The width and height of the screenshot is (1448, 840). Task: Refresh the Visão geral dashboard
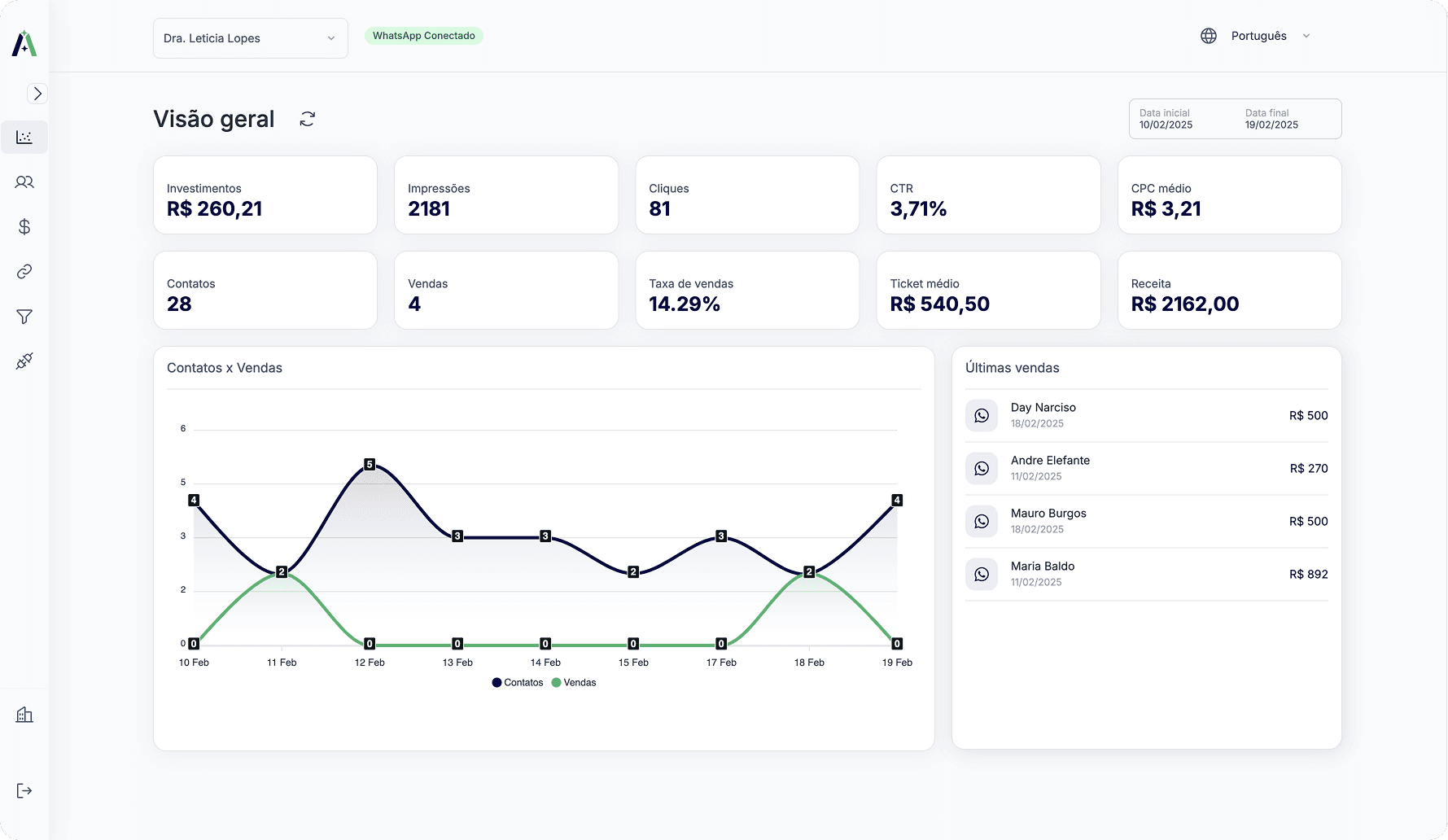(x=307, y=119)
